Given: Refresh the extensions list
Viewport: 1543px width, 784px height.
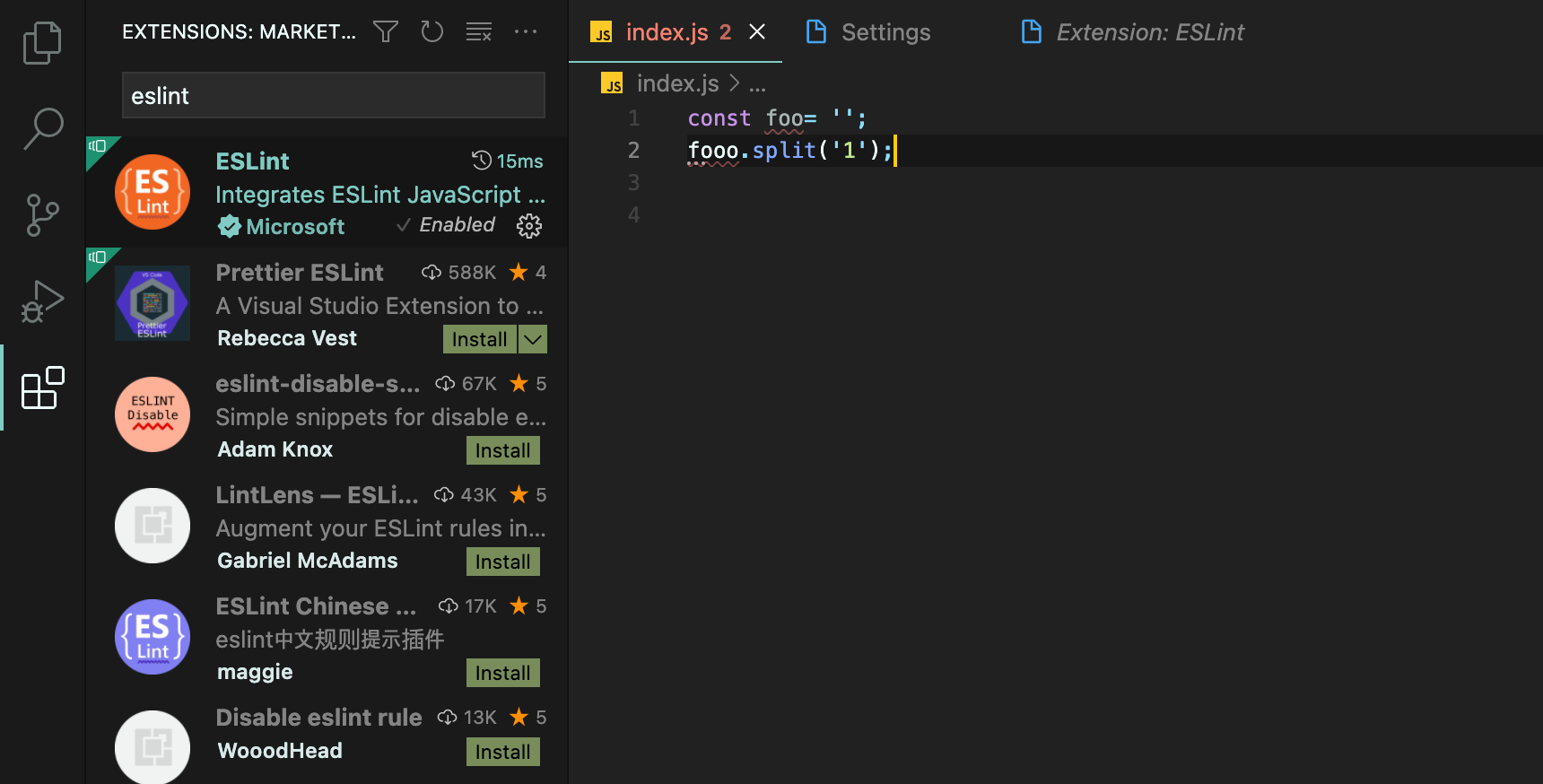Looking at the screenshot, I should click(x=432, y=32).
